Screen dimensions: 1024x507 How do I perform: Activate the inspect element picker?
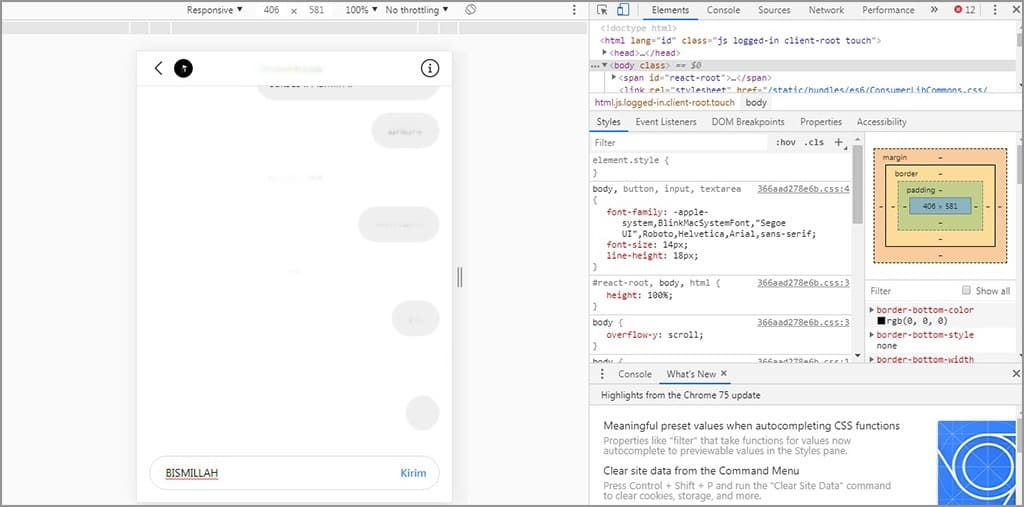click(602, 10)
